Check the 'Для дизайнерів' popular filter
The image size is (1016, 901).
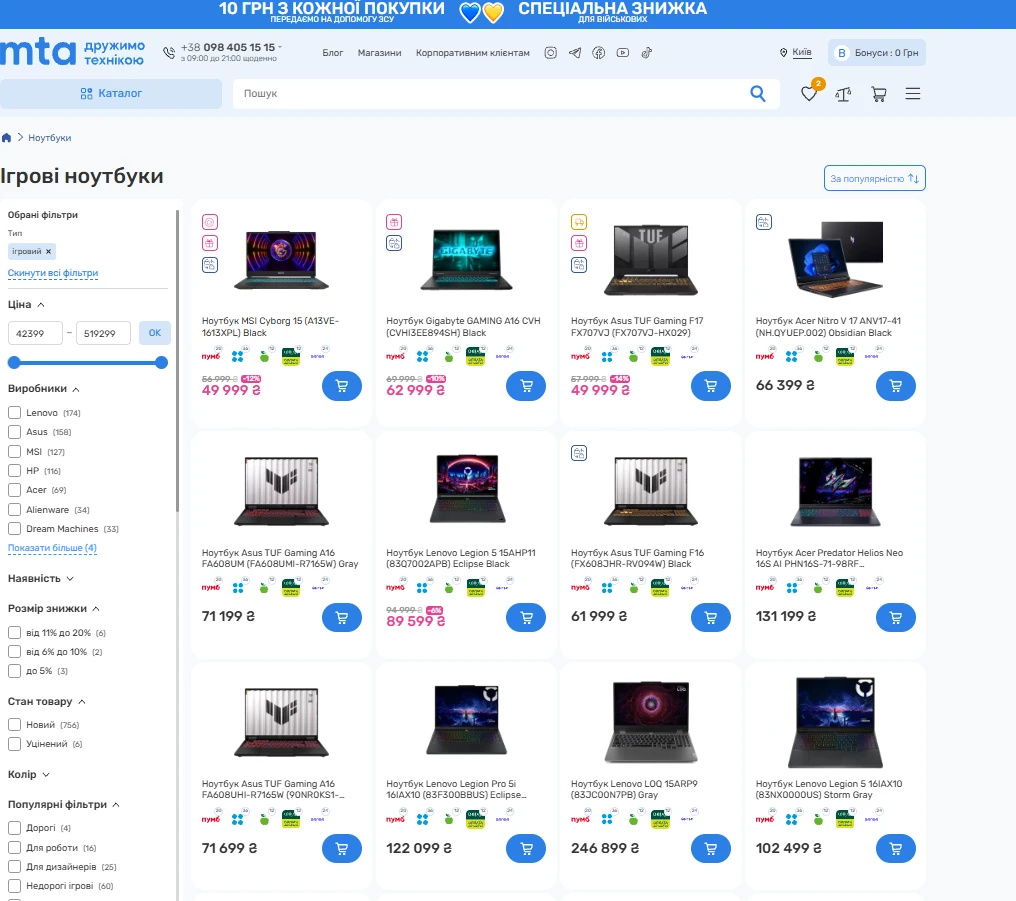[x=14, y=867]
